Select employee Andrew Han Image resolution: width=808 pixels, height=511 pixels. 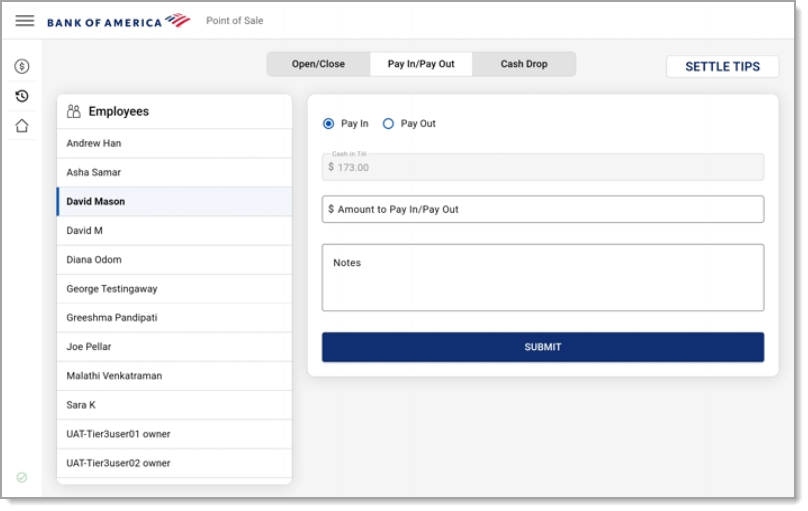tap(174, 143)
